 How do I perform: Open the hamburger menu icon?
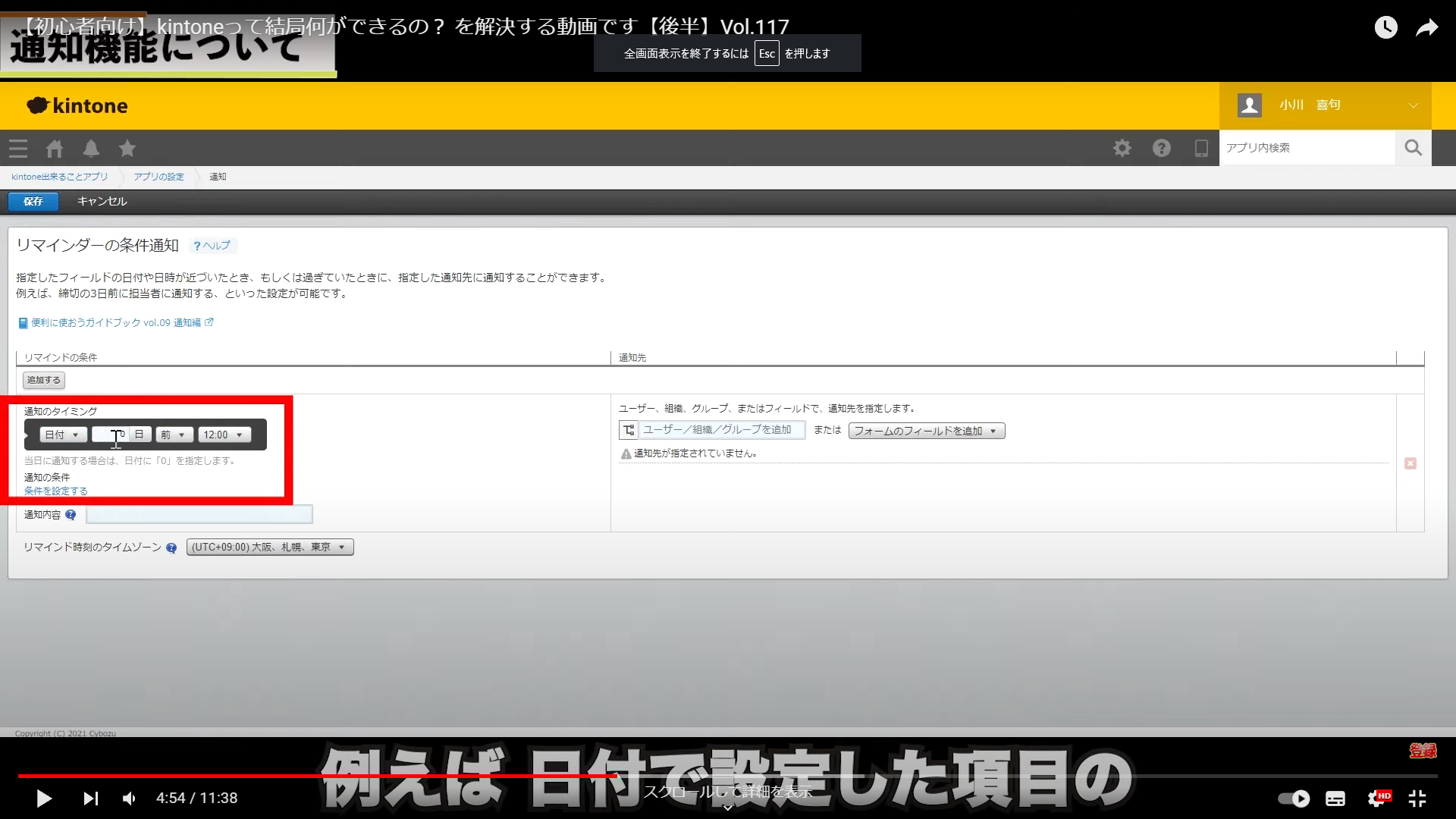point(18,149)
